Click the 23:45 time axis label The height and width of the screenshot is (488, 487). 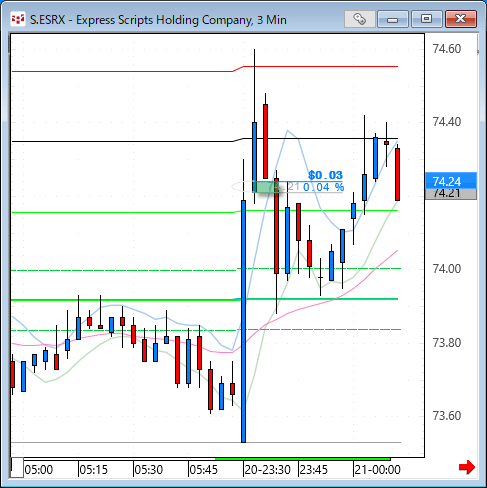314,470
